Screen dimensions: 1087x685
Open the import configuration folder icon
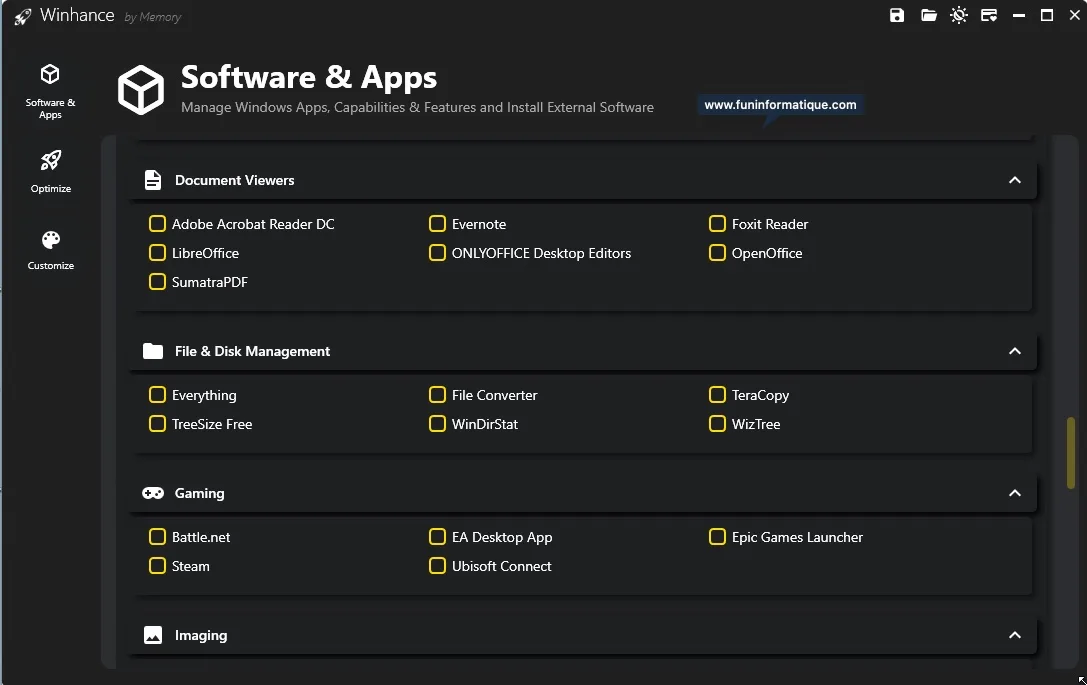(928, 15)
